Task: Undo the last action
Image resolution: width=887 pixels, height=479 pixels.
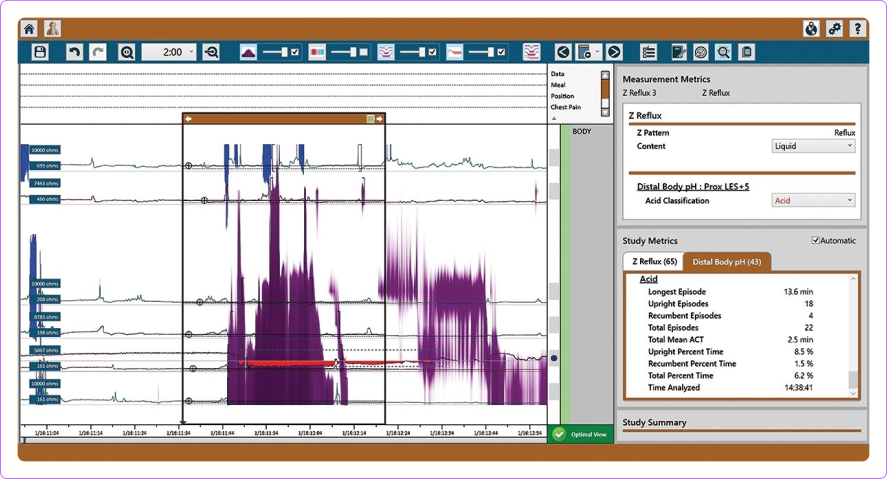Action: [75, 52]
